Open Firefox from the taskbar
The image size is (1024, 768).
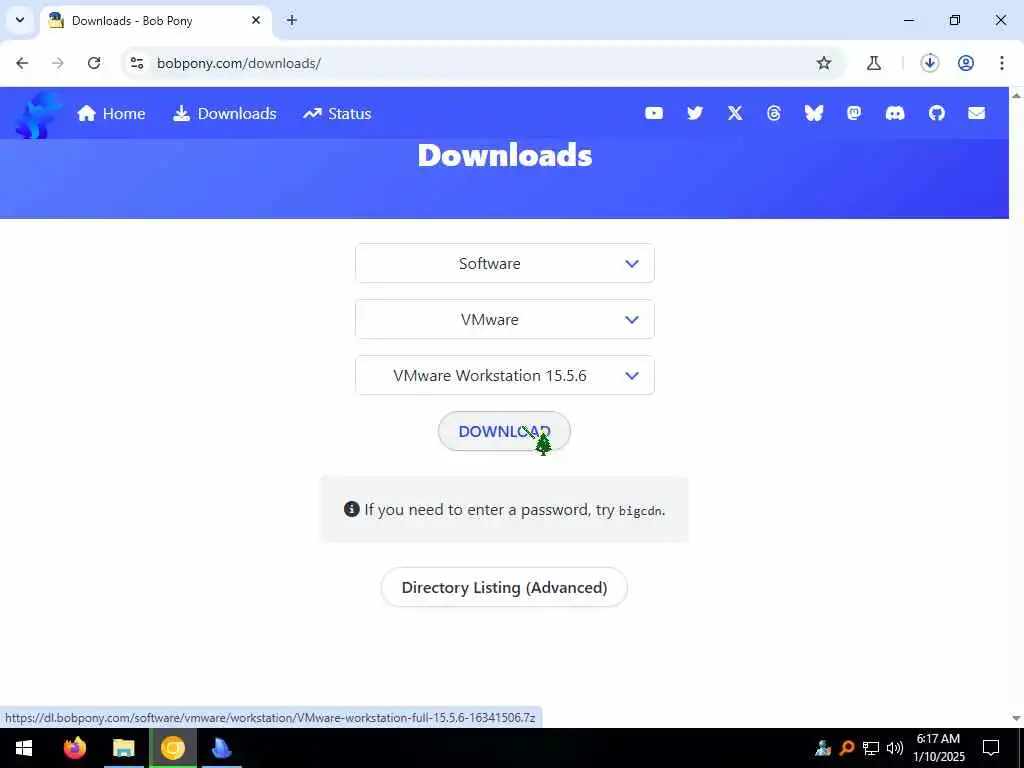[74, 748]
